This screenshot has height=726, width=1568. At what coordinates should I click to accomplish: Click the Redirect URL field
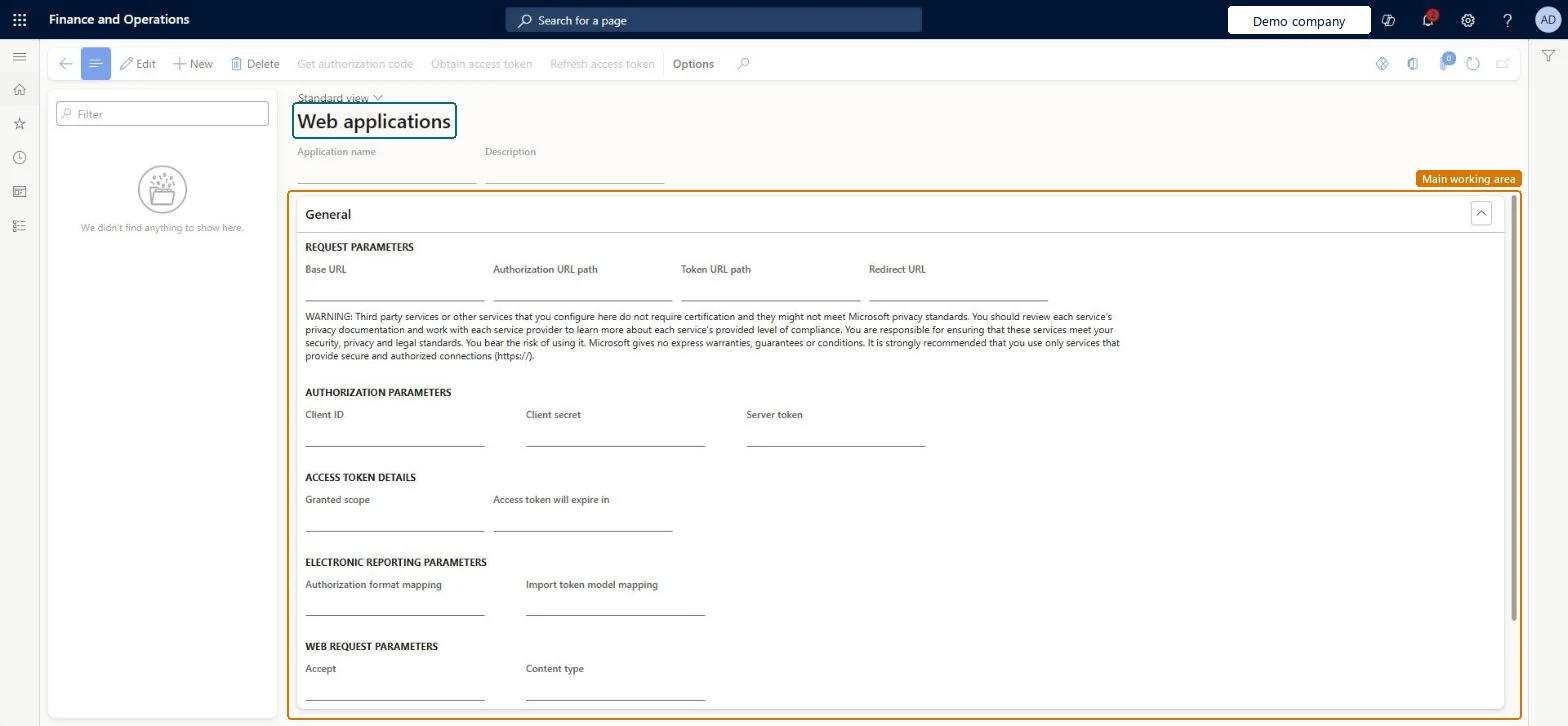click(x=959, y=290)
